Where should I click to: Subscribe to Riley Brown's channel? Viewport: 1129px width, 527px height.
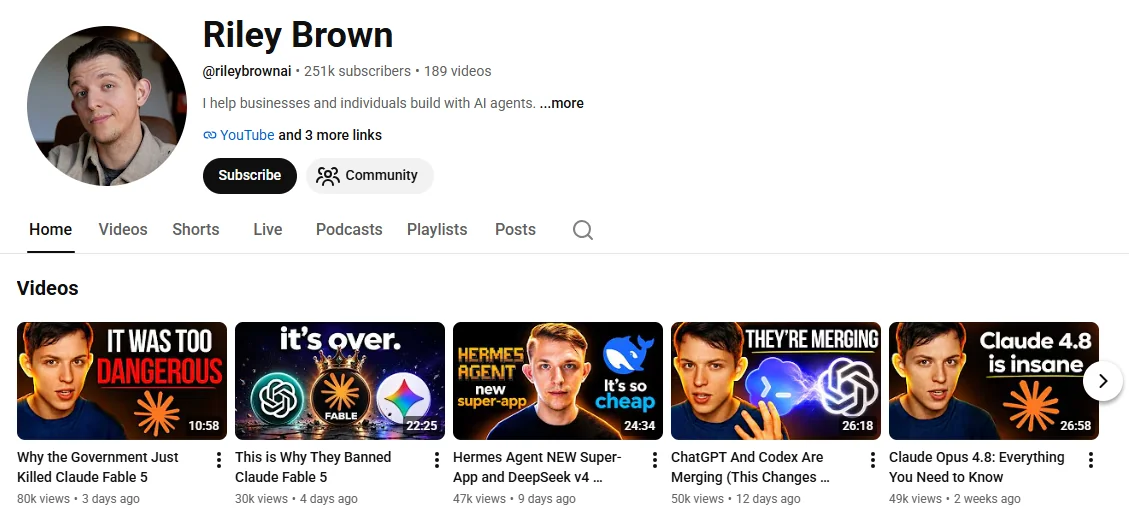250,176
